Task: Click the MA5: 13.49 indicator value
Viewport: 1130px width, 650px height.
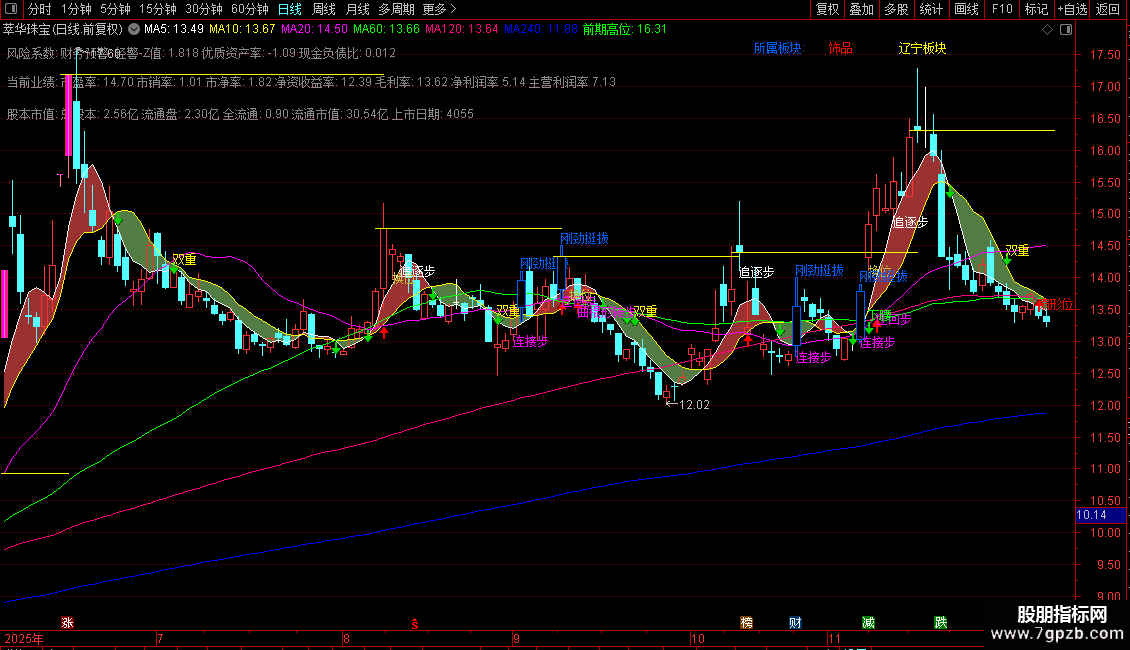Action: tap(174, 30)
